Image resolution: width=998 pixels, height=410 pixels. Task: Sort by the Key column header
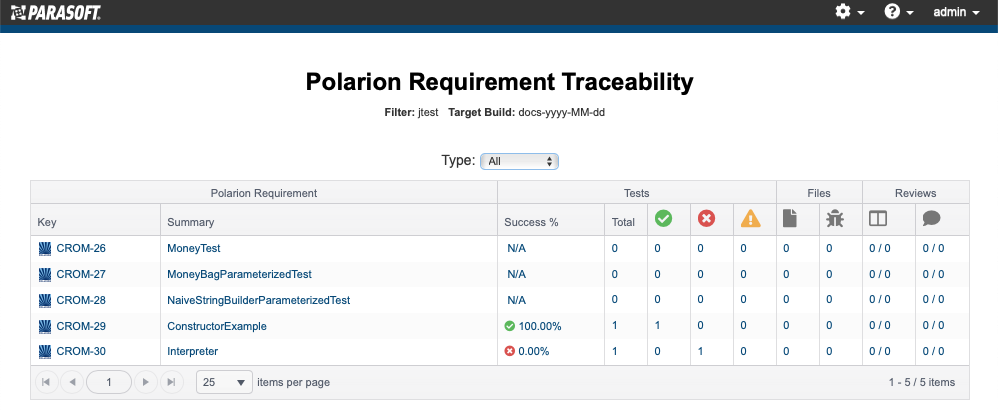click(47, 222)
